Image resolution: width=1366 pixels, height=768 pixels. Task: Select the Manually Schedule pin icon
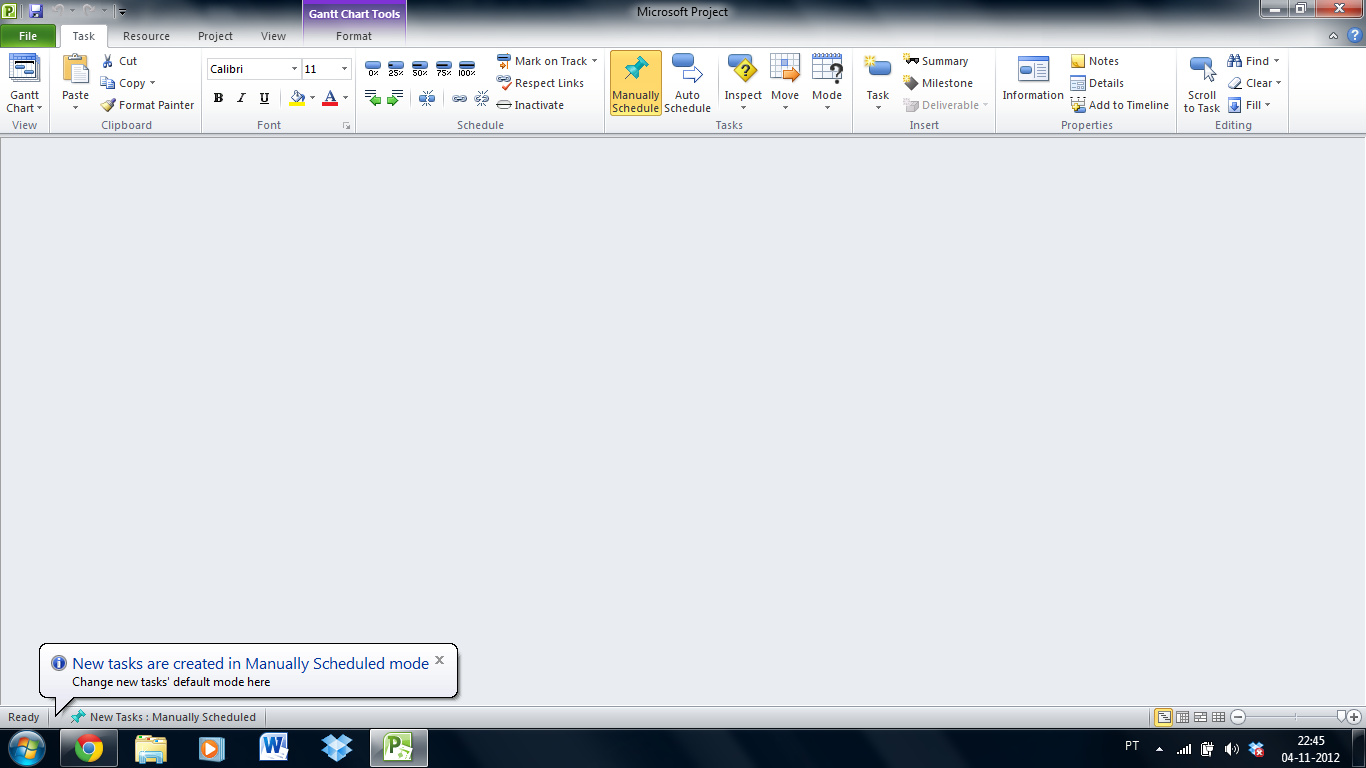coord(635,69)
